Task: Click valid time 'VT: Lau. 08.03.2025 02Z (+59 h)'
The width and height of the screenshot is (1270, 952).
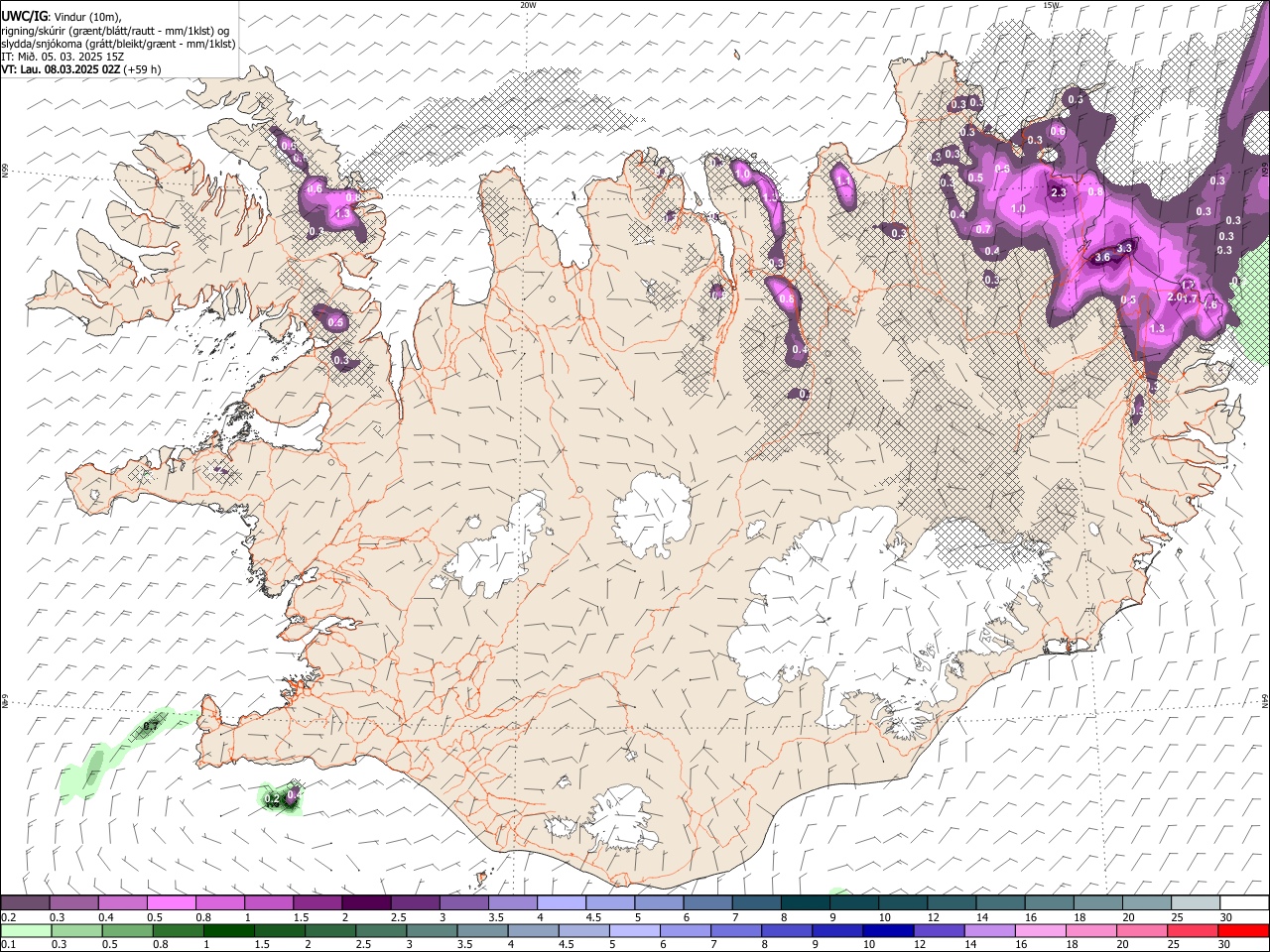Action: (x=81, y=69)
